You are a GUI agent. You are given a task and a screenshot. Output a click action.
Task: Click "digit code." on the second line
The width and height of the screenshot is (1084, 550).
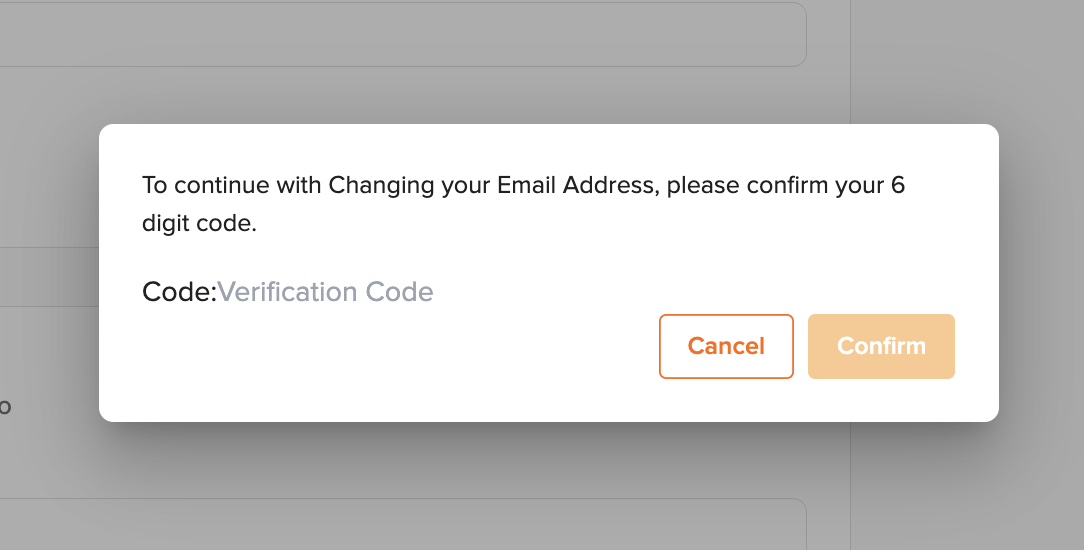[199, 224]
